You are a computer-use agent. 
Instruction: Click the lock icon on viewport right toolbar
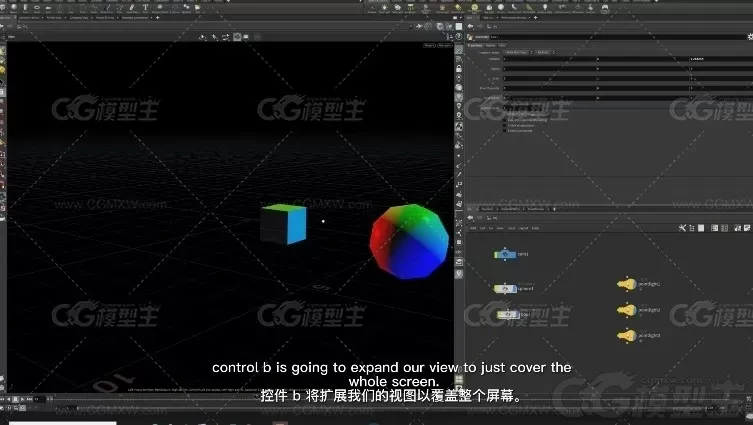(x=459, y=69)
